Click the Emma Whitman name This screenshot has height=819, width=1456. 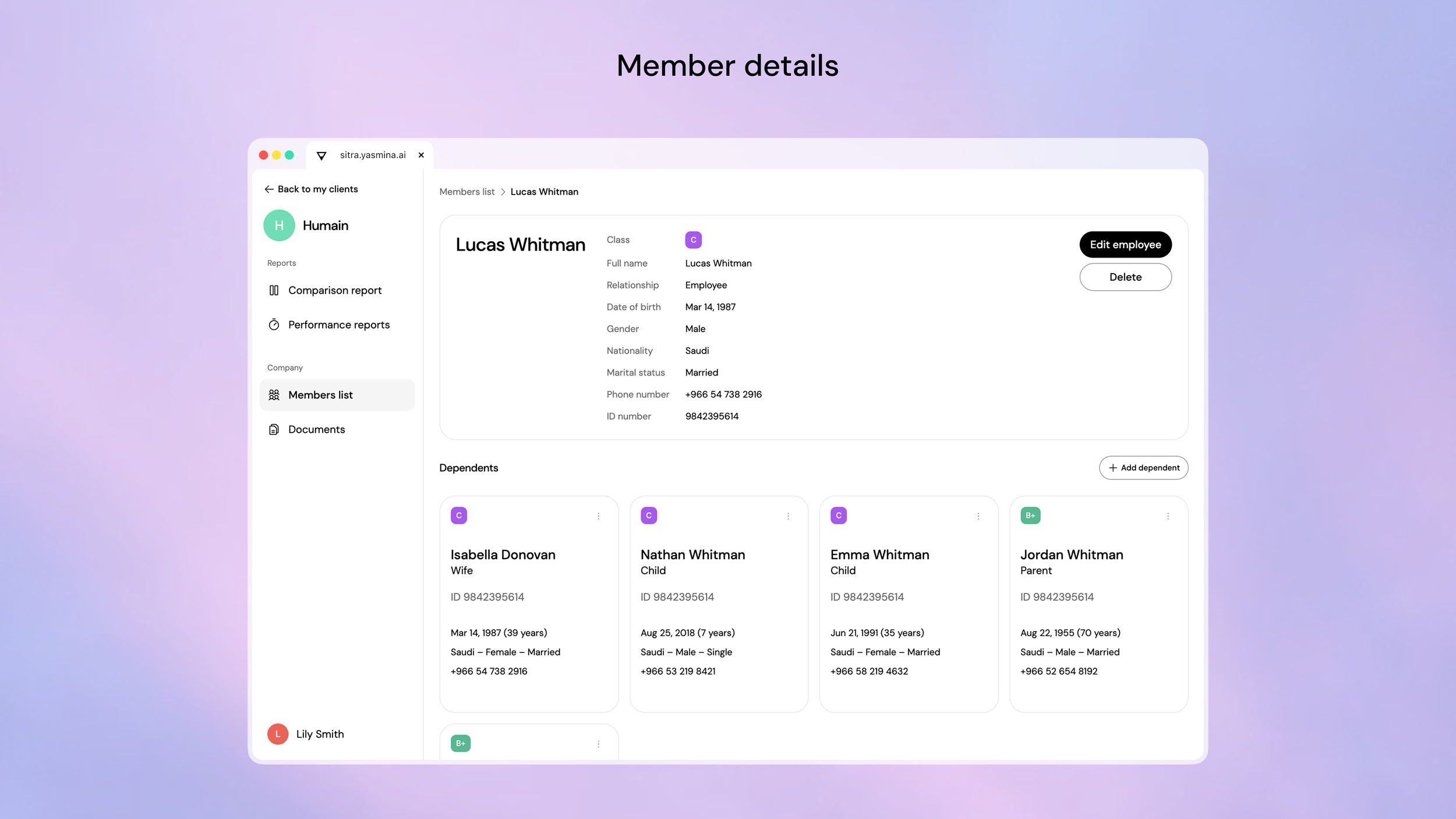[879, 555]
